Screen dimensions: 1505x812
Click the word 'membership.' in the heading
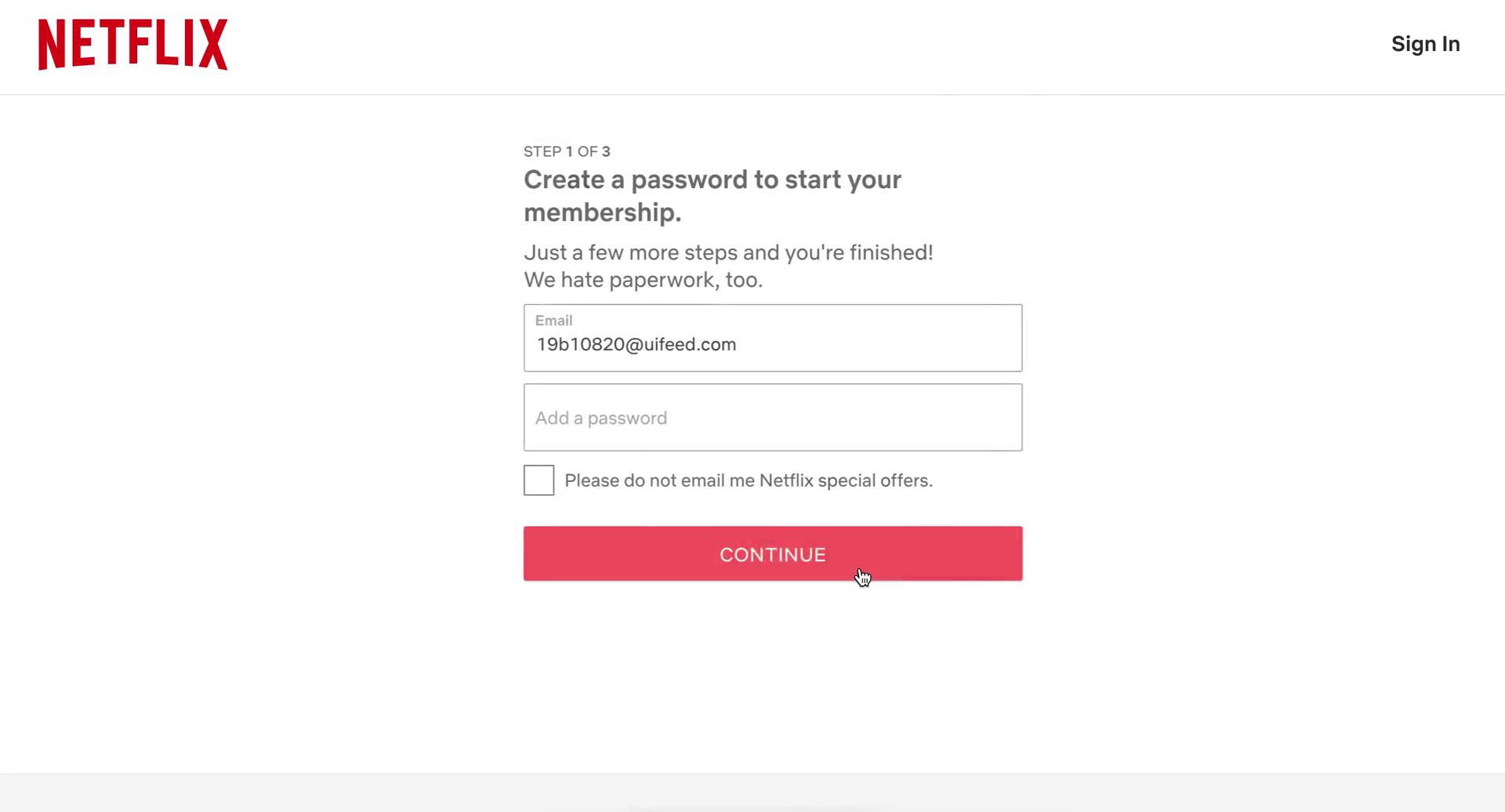point(602,212)
